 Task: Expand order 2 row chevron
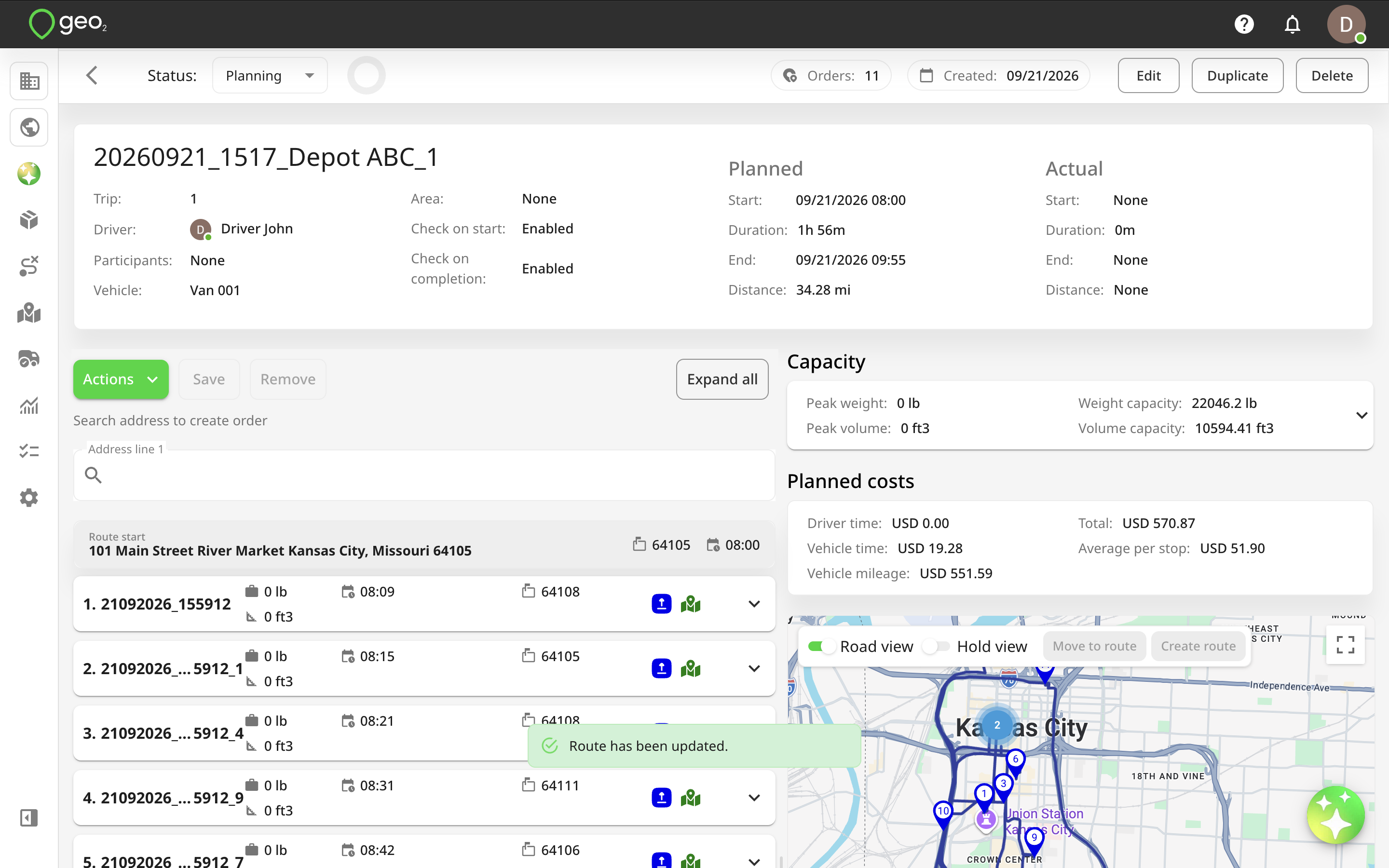coord(754,669)
